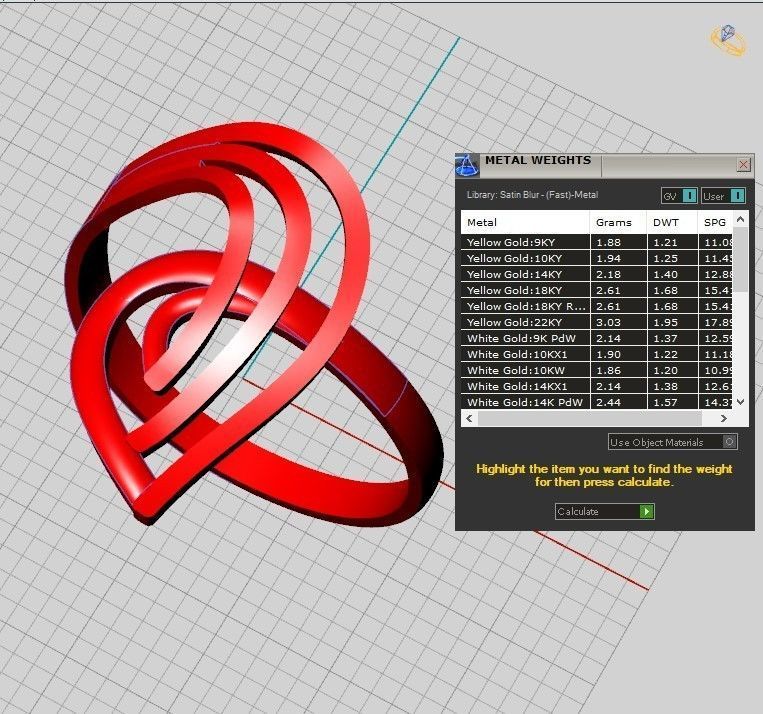Image resolution: width=763 pixels, height=714 pixels.
Task: Click the 3.03 grams value
Action: (608, 322)
